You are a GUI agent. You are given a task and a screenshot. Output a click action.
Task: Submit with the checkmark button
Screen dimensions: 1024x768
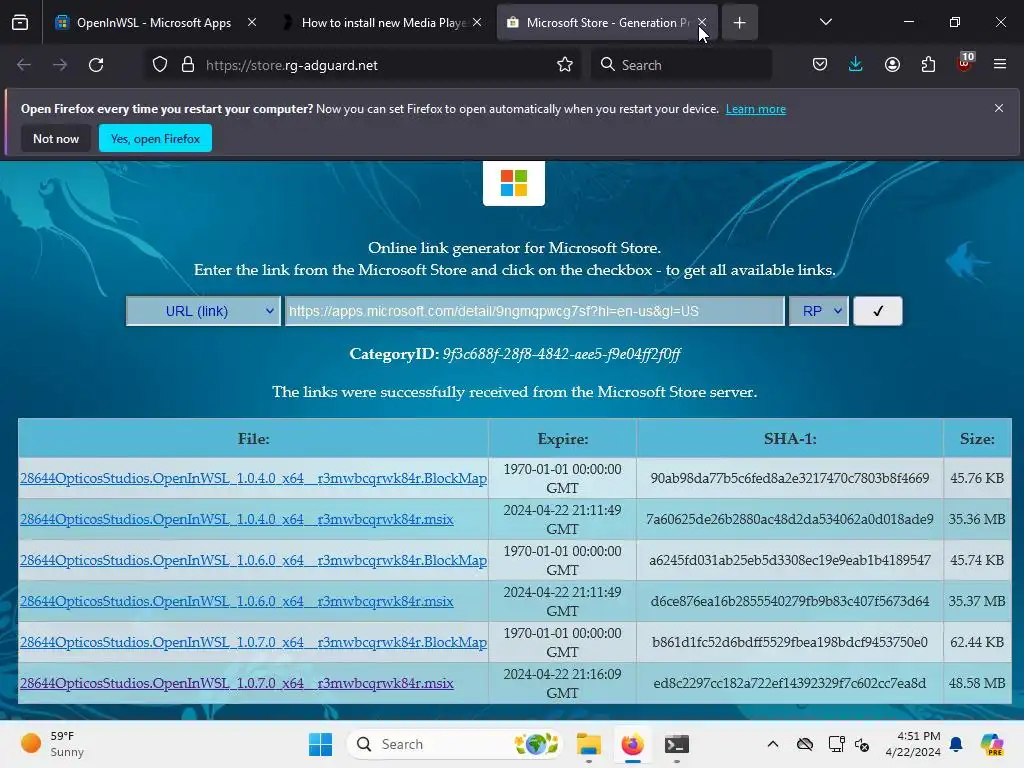click(878, 312)
